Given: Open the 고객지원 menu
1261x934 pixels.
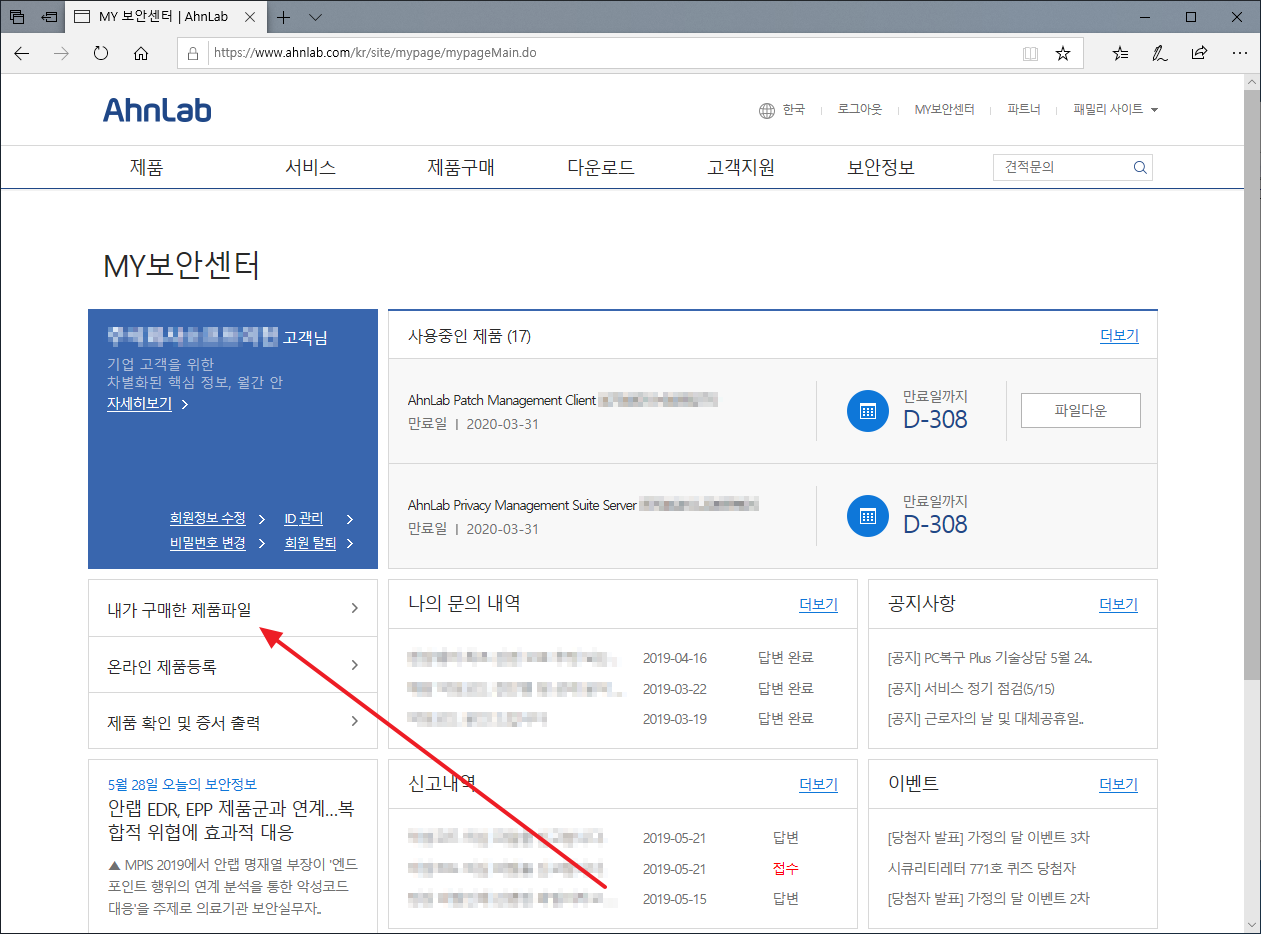Looking at the screenshot, I should [x=741, y=168].
